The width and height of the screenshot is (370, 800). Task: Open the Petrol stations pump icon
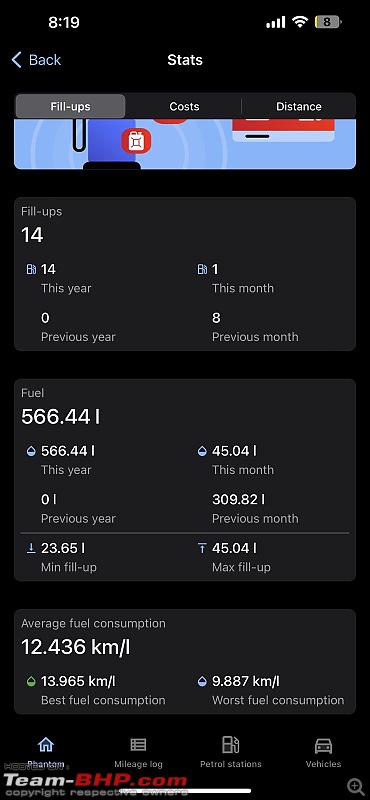tap(231, 744)
